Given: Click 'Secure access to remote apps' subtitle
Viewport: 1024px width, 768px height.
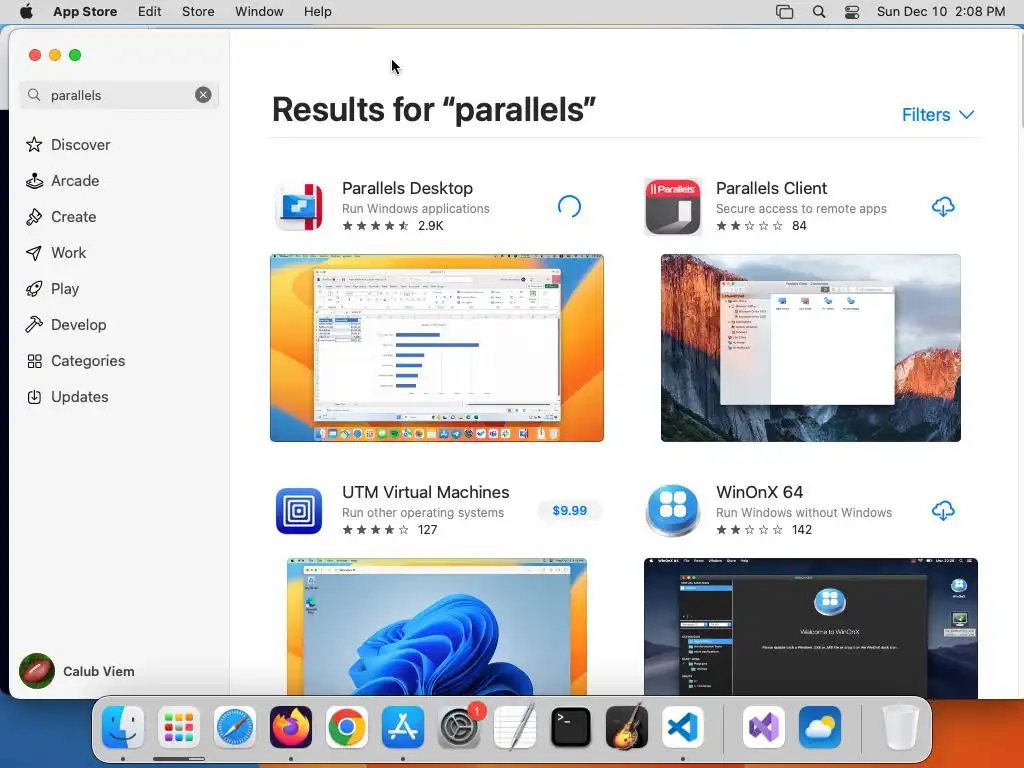Looking at the screenshot, I should [801, 208].
